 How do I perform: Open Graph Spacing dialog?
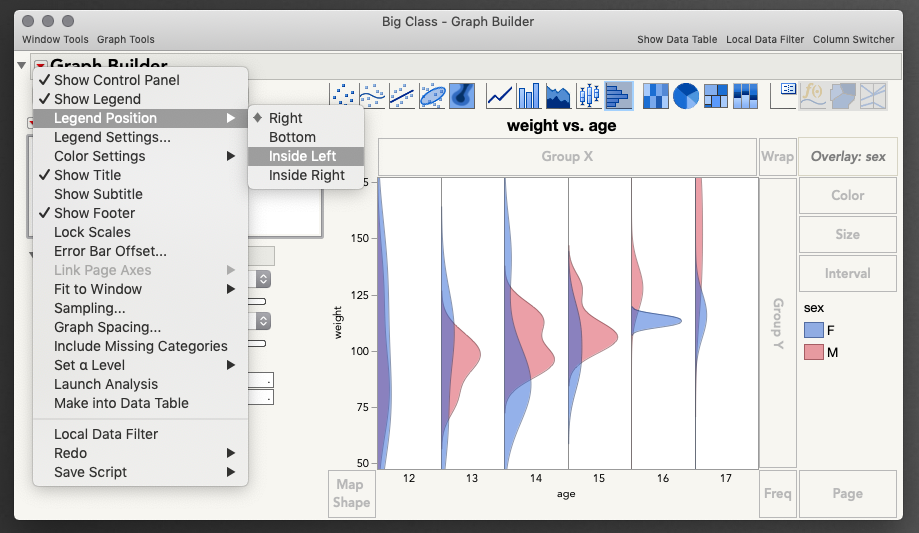click(x=141, y=327)
